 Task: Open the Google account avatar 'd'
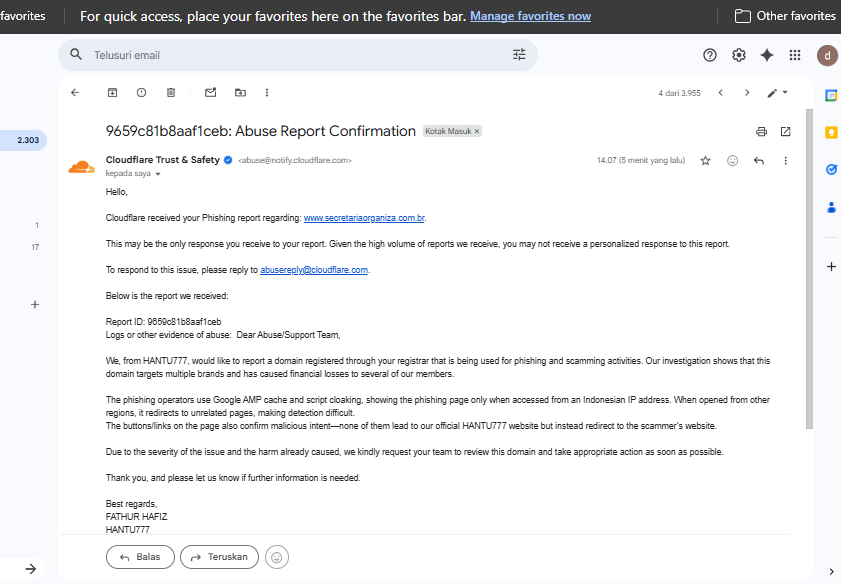(x=828, y=55)
